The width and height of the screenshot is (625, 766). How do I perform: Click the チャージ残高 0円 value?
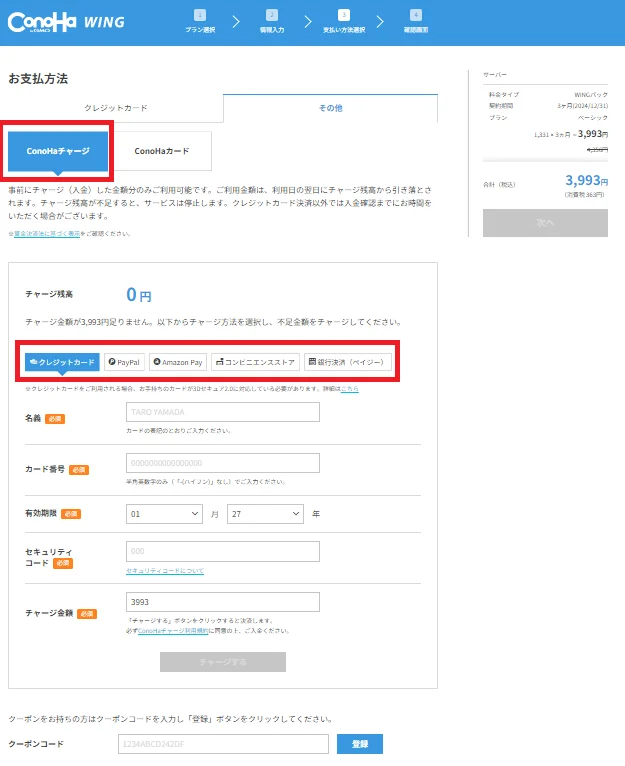[139, 295]
